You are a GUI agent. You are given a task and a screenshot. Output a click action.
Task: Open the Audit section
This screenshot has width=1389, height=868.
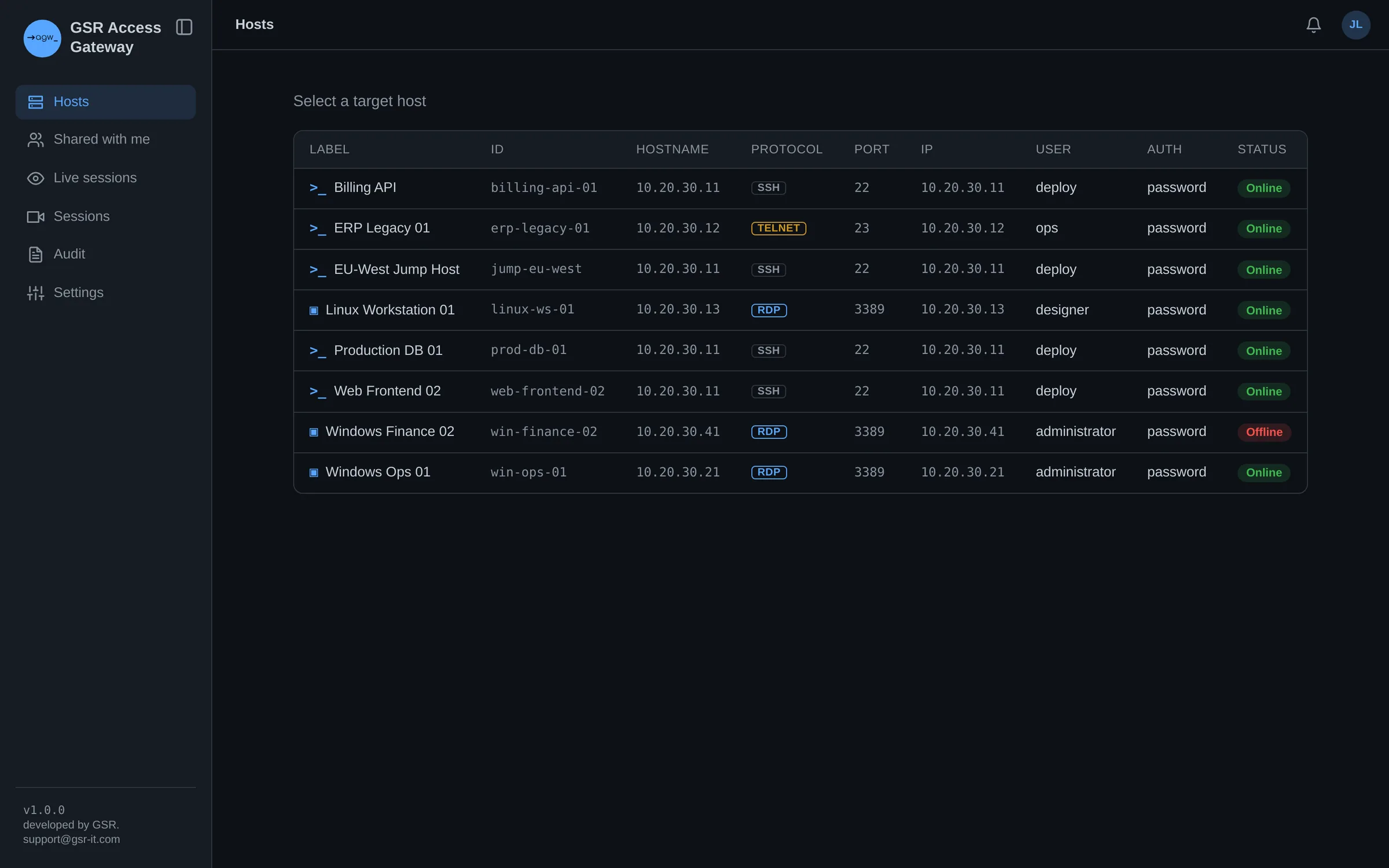[x=105, y=255]
